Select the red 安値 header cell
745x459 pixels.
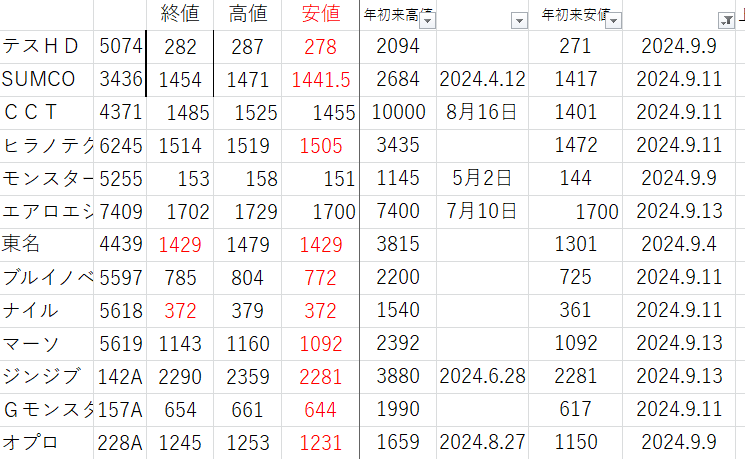tap(321, 14)
